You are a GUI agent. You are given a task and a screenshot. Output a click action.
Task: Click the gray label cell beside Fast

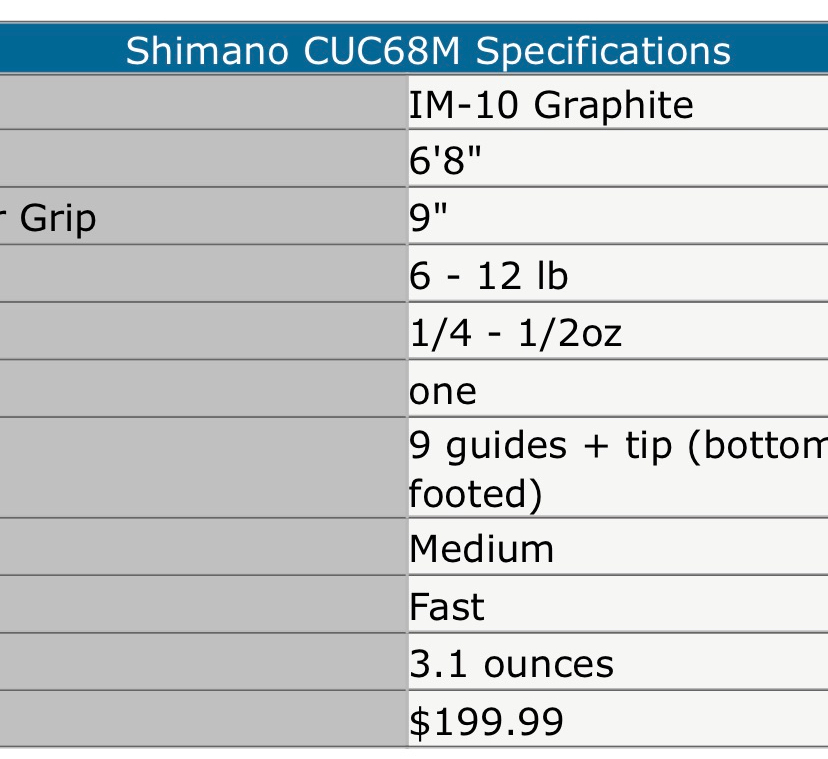tap(200, 607)
